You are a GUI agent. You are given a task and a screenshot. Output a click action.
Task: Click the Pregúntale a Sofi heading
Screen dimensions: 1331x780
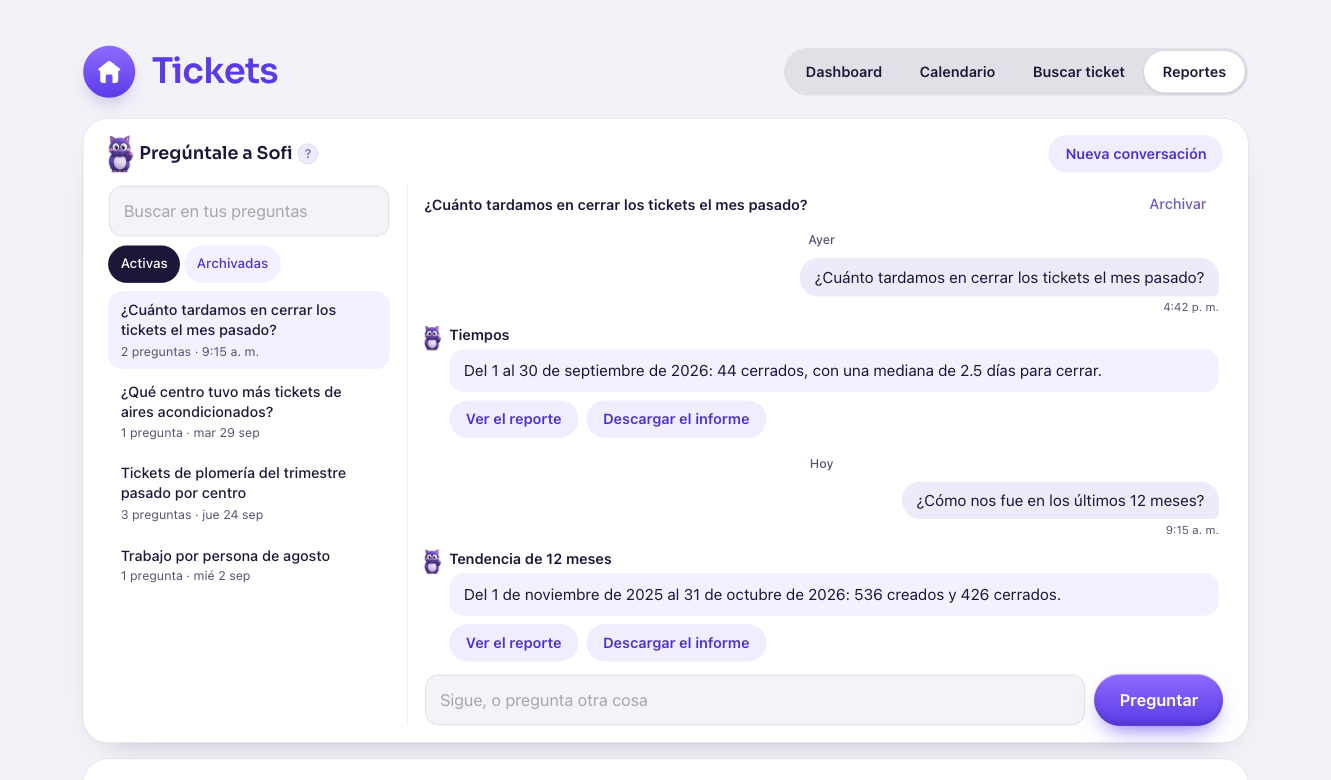[x=216, y=153]
